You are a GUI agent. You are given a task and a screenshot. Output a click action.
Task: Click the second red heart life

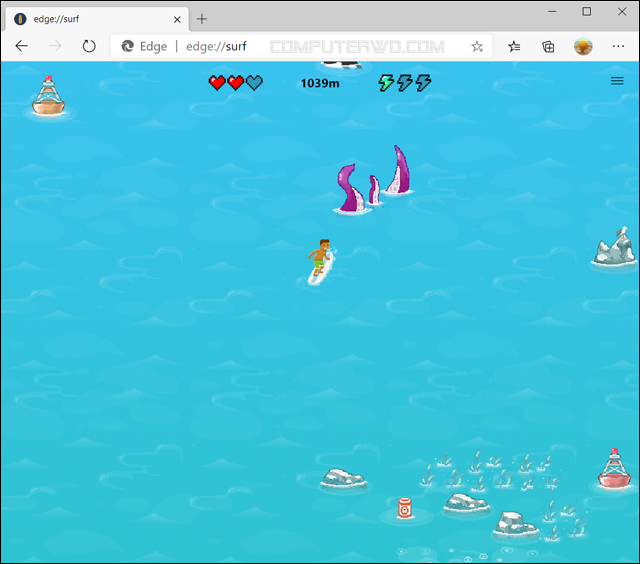point(236,83)
